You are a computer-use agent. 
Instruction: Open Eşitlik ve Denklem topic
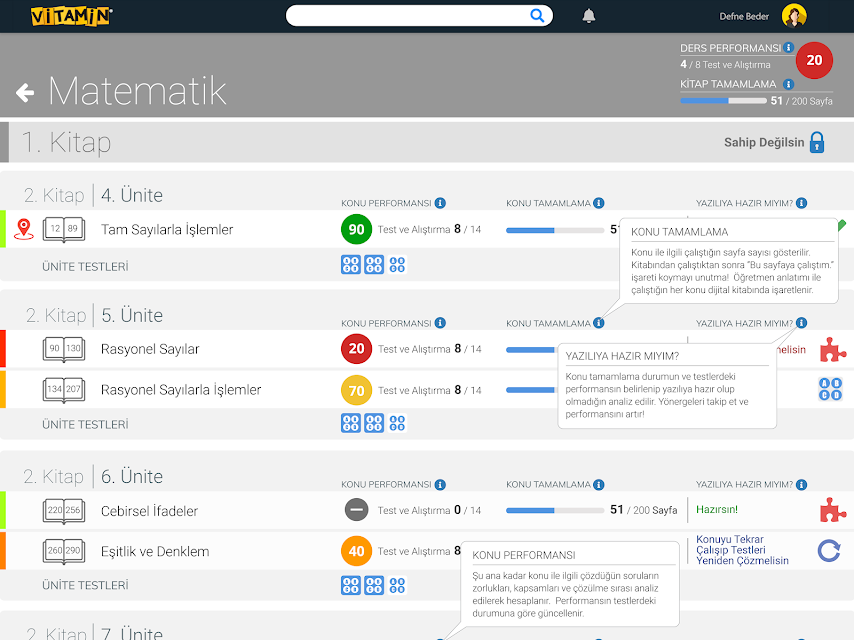155,551
